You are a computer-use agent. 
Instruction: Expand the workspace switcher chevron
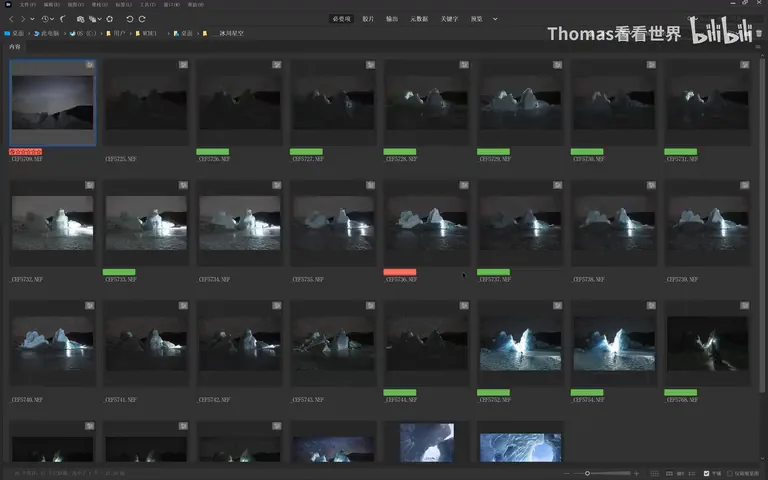[x=495, y=19]
